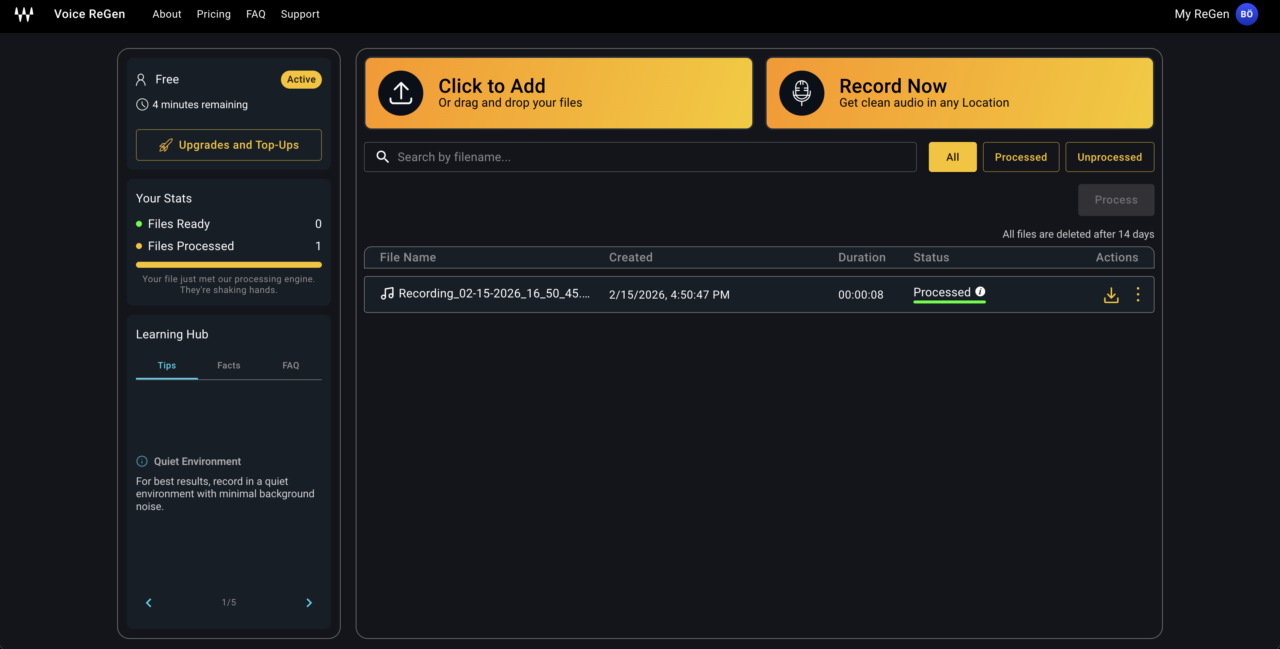Click the 1/5 tip page indicator
1280x649 pixels.
click(229, 603)
